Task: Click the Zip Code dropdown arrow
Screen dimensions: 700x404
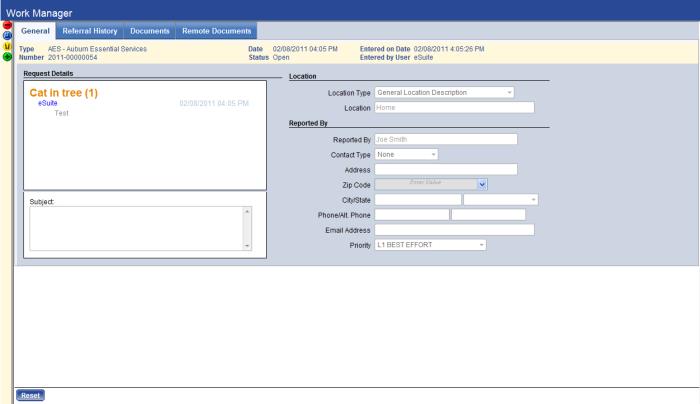Action: pos(482,184)
